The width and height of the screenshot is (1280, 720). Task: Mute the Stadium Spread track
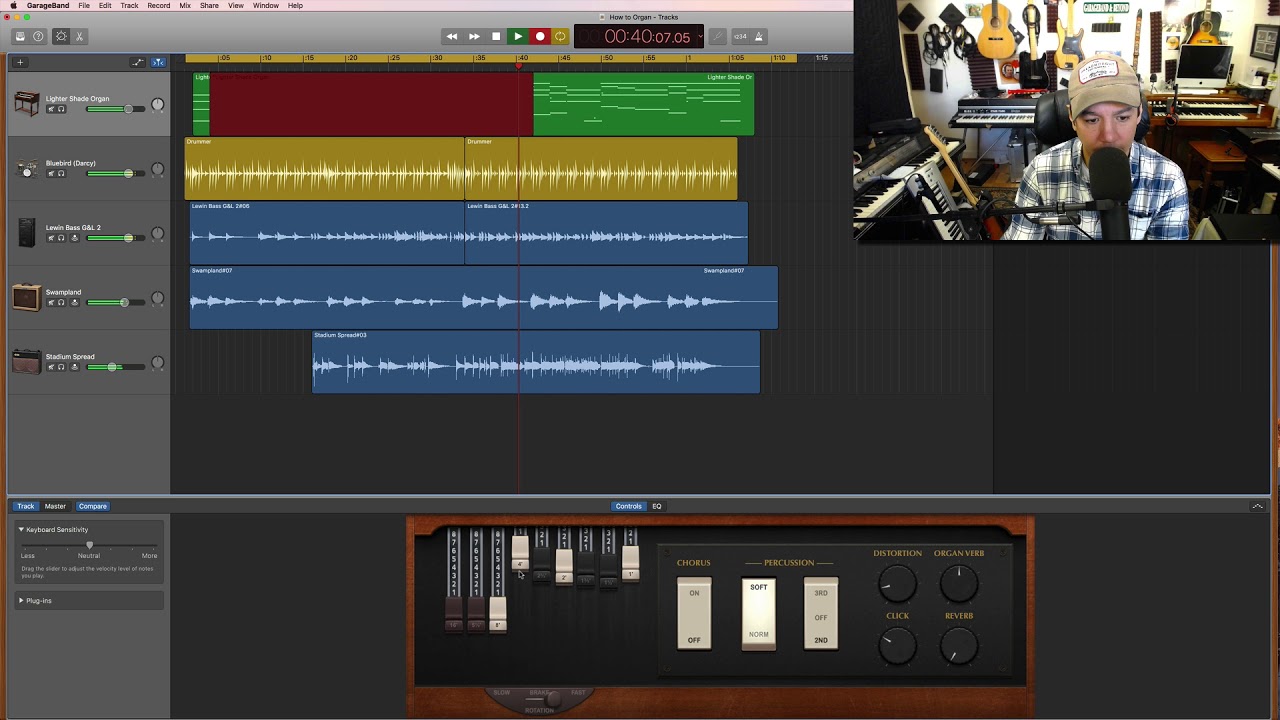coord(51,367)
